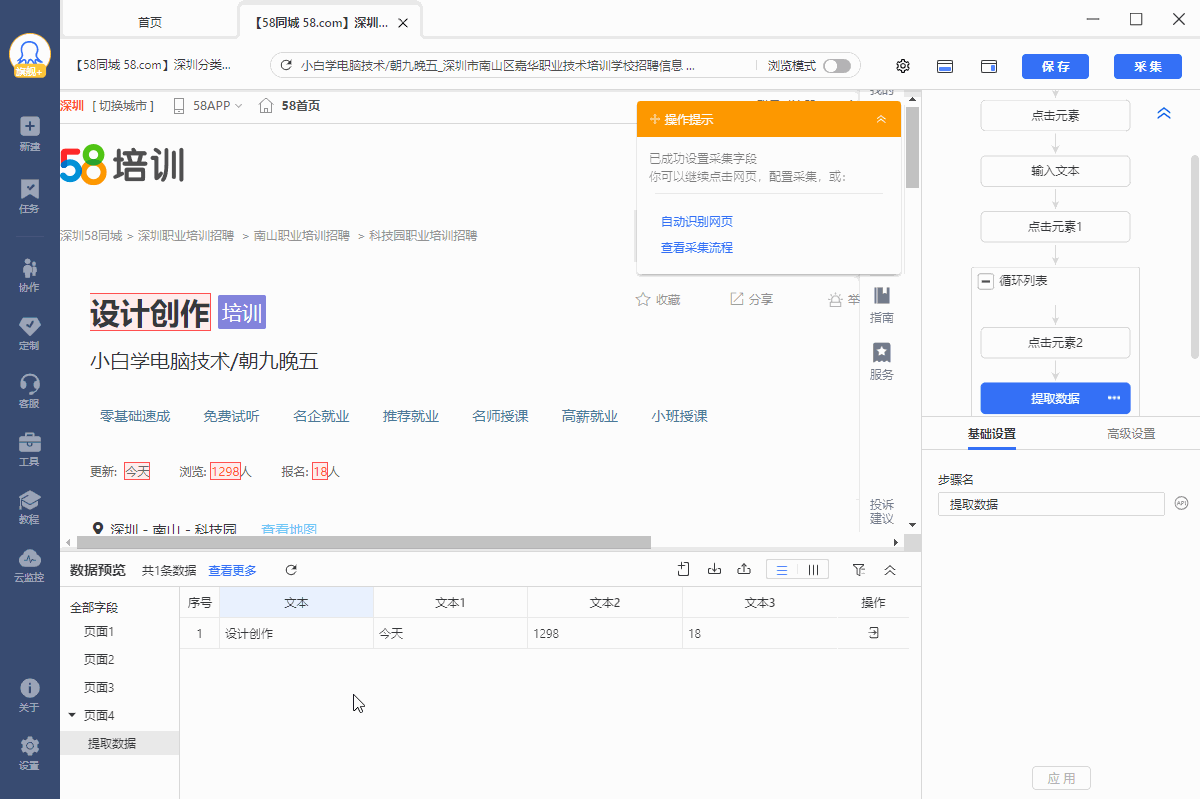1200x799 pixels.
Task: Open the 协作 sidebar section
Action: coord(29,274)
